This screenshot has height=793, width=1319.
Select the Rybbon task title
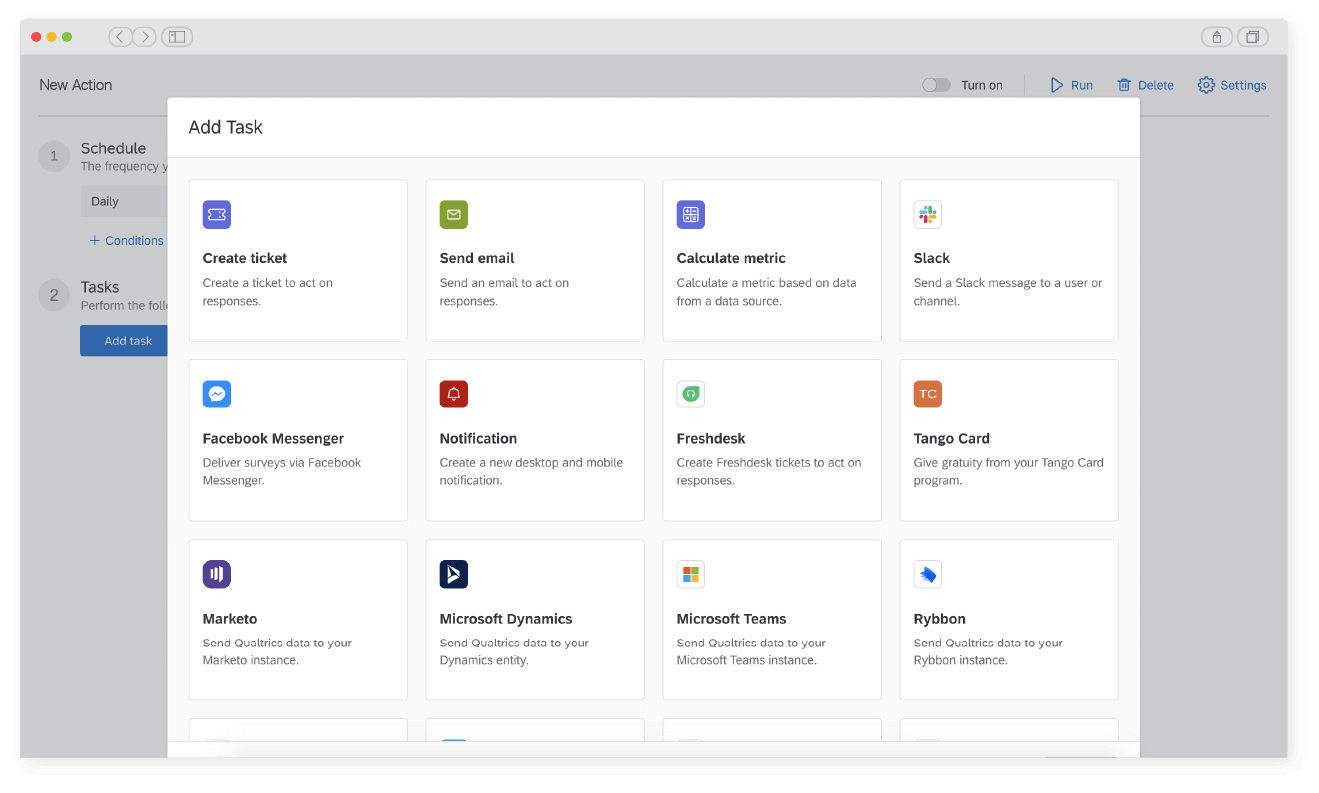(940, 619)
